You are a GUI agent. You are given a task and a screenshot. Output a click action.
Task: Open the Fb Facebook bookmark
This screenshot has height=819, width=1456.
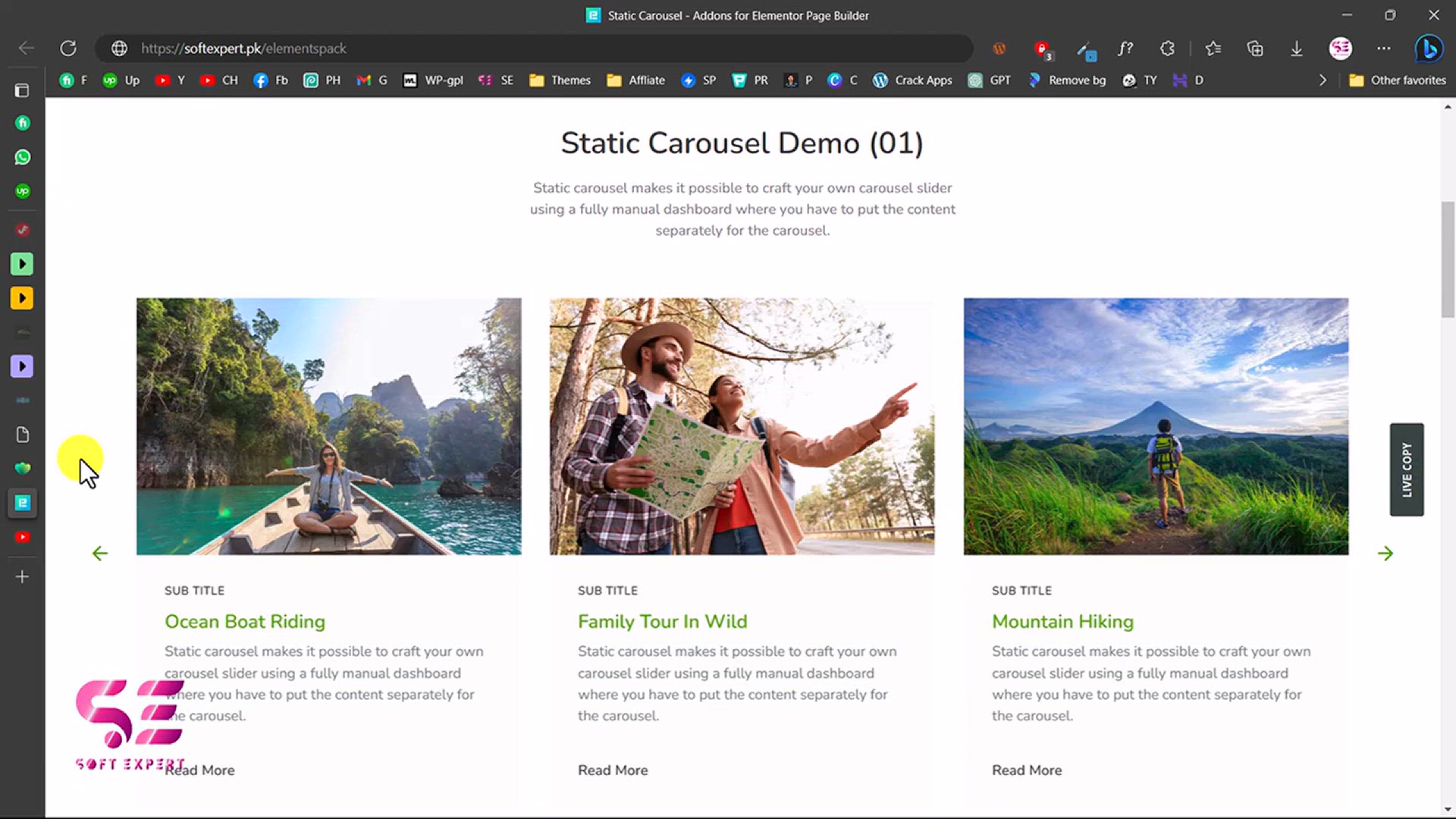271,80
